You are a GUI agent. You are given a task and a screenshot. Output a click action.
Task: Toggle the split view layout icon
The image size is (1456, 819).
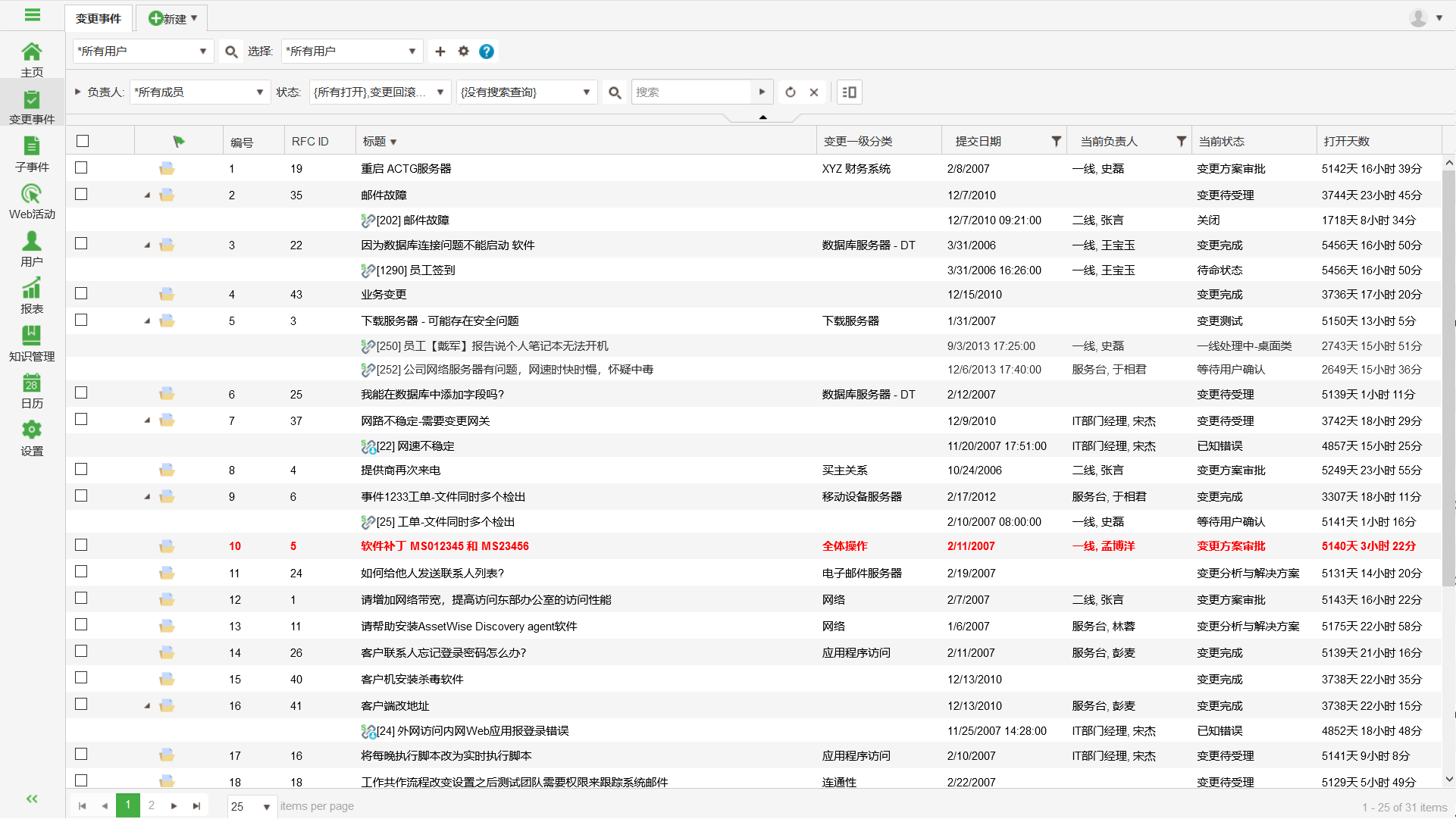(x=850, y=92)
